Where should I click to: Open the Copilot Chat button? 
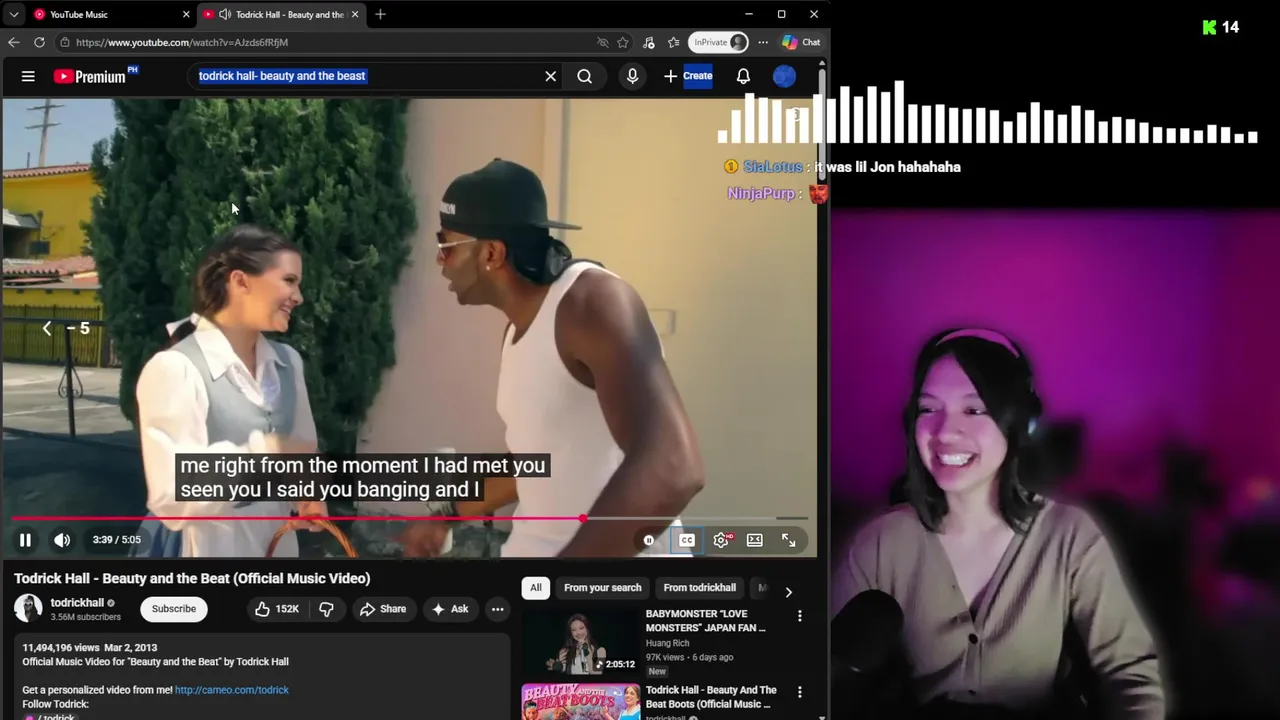[801, 42]
